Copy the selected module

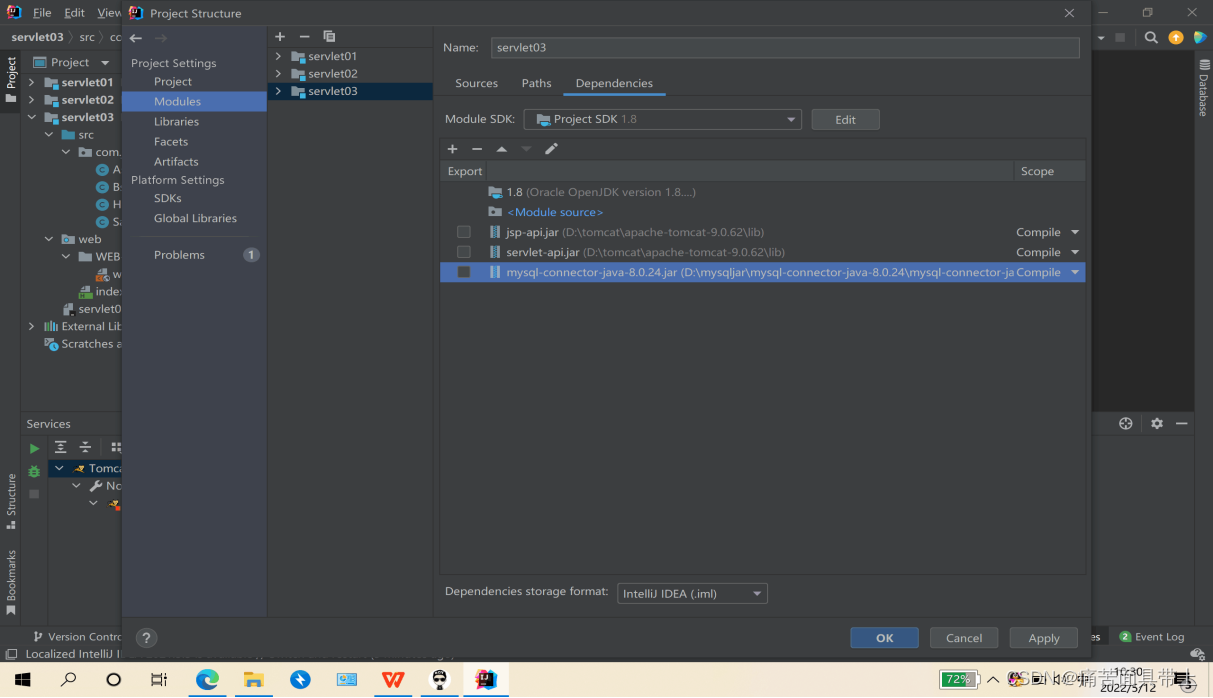pyautogui.click(x=329, y=37)
